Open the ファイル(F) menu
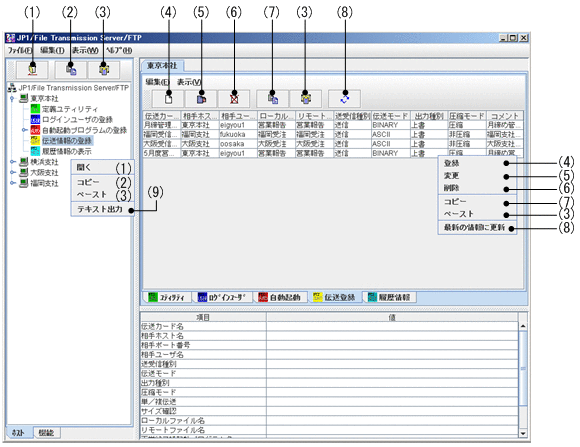Image resolution: width=580 pixels, height=447 pixels. point(20,50)
